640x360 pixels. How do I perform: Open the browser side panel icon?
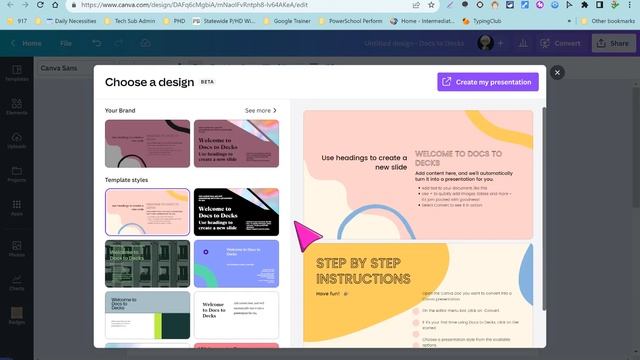(599, 5)
